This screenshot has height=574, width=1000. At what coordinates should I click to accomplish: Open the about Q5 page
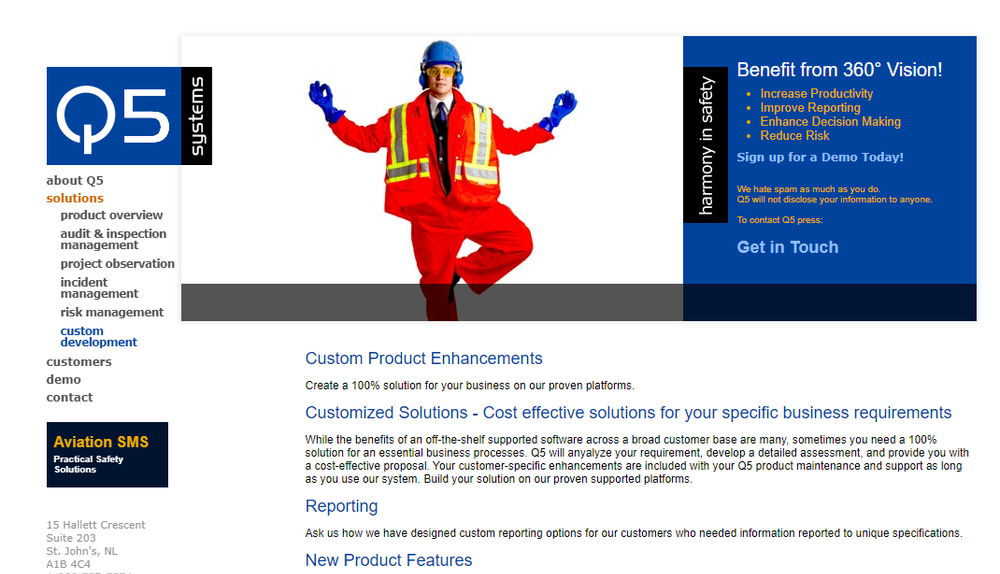[75, 180]
